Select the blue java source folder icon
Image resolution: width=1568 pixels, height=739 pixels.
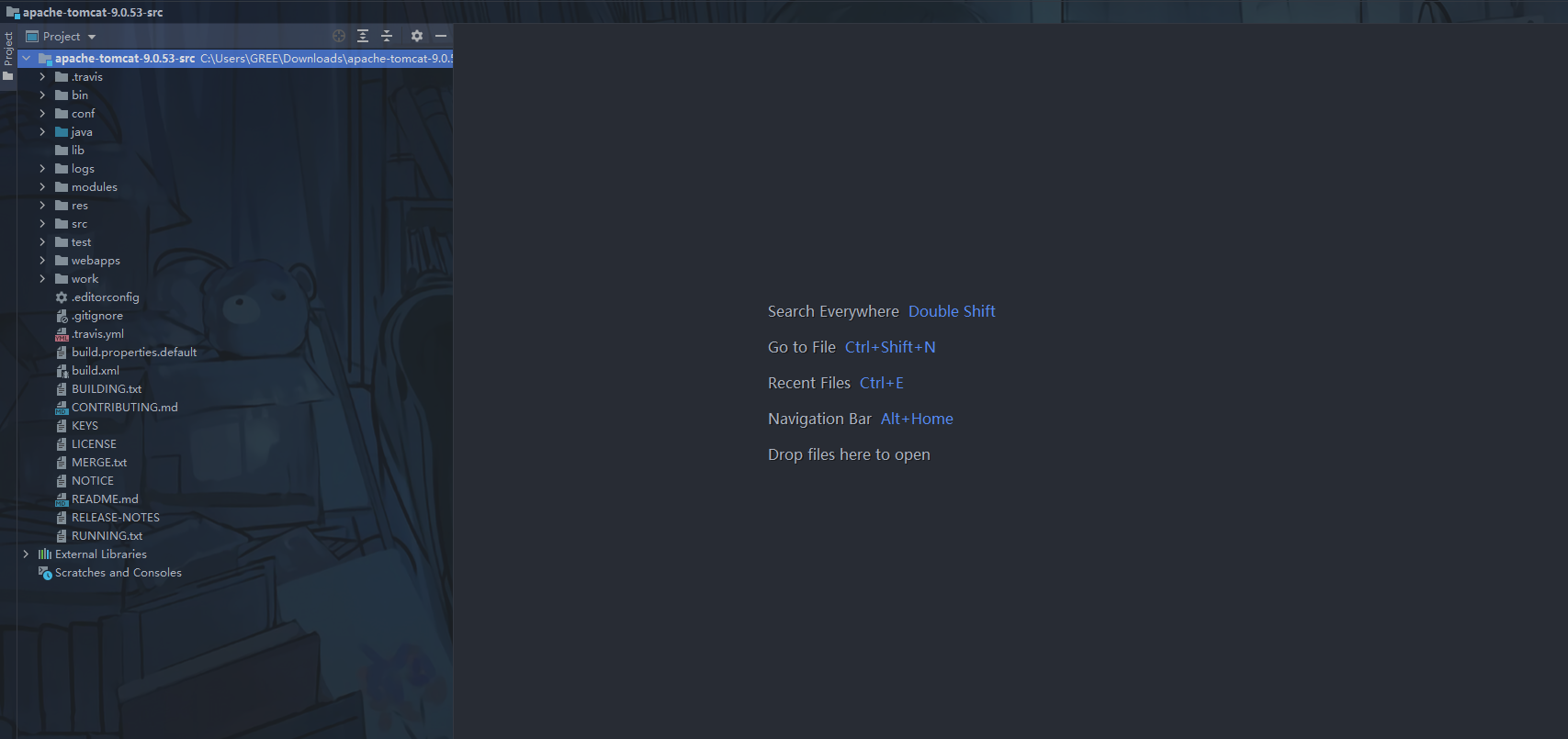pos(62,132)
